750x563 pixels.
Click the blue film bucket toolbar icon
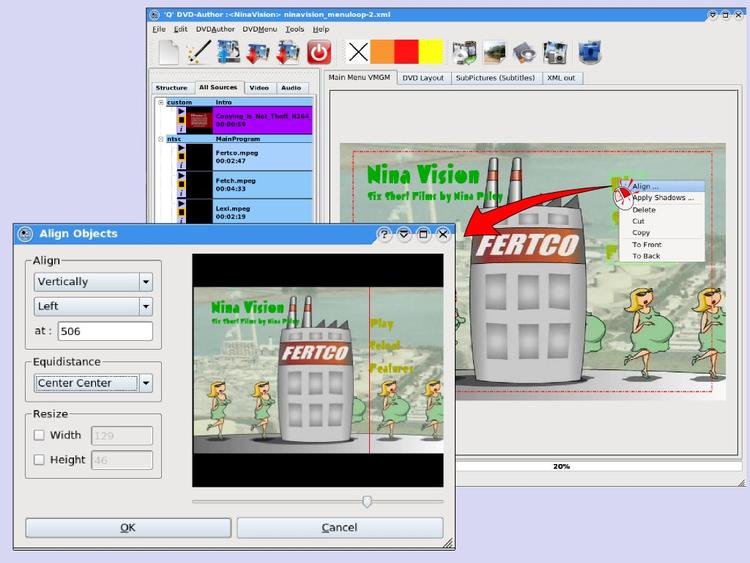[x=589, y=52]
